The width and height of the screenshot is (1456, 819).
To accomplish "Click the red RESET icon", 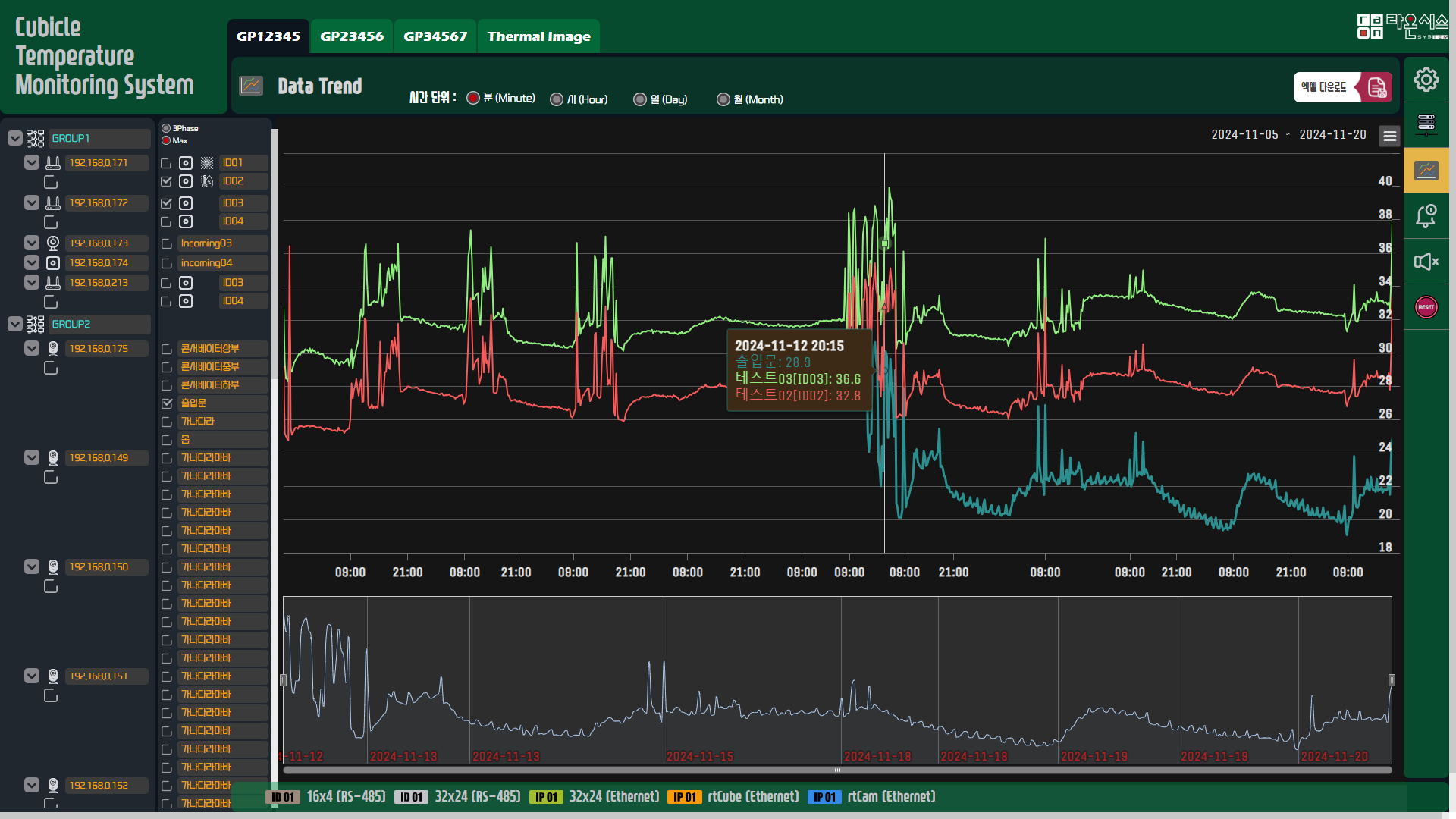I will (x=1426, y=307).
